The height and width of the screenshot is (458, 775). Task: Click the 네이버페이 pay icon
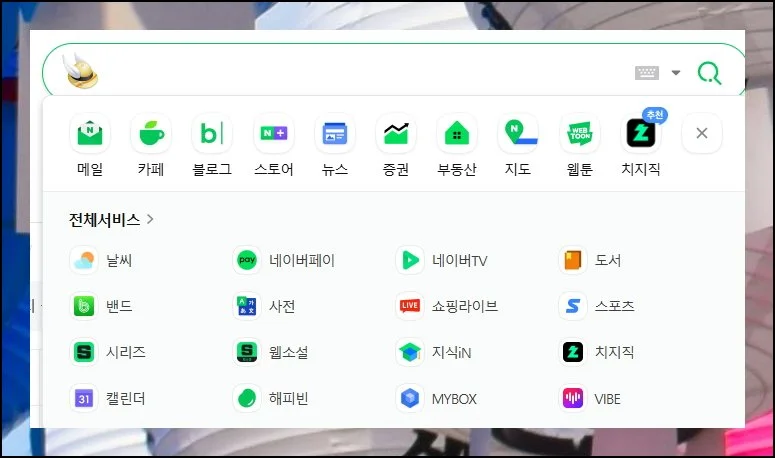point(247,260)
